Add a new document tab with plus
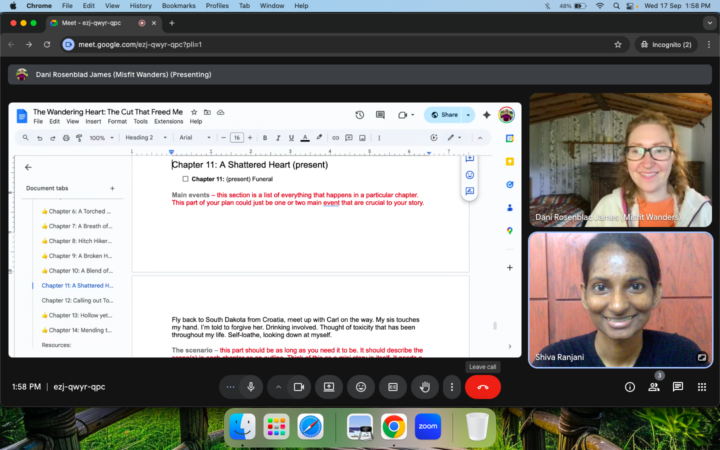This screenshot has width=720, height=450. 112,188
